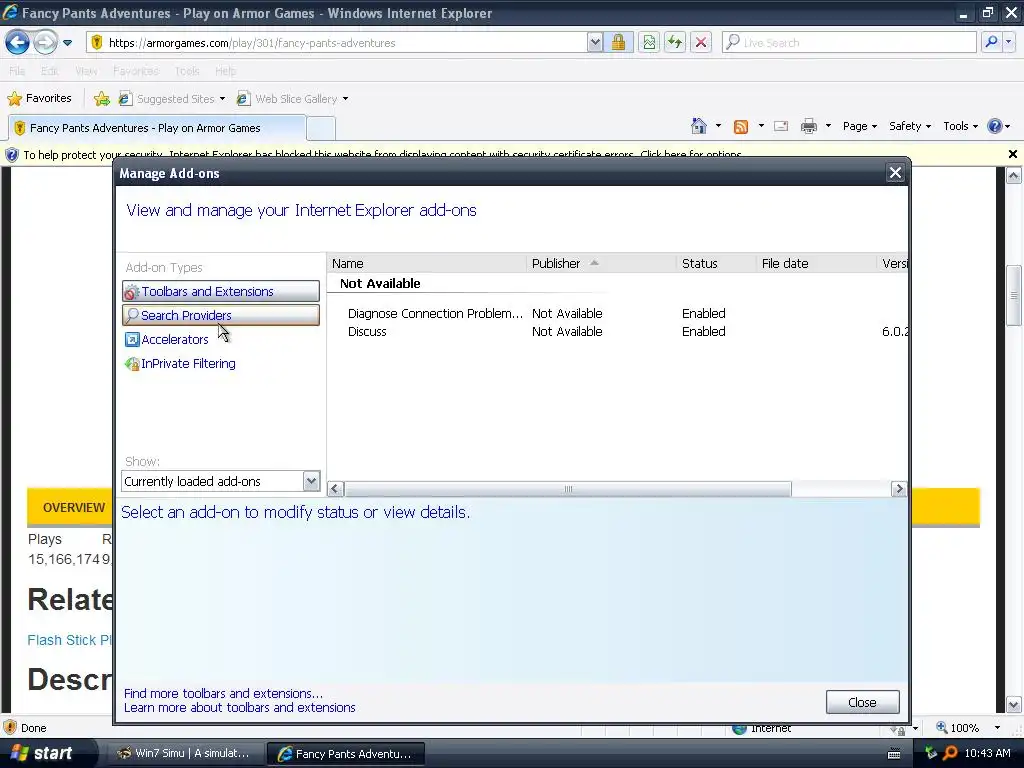Open Suggested Sites link

pyautogui.click(x=172, y=99)
